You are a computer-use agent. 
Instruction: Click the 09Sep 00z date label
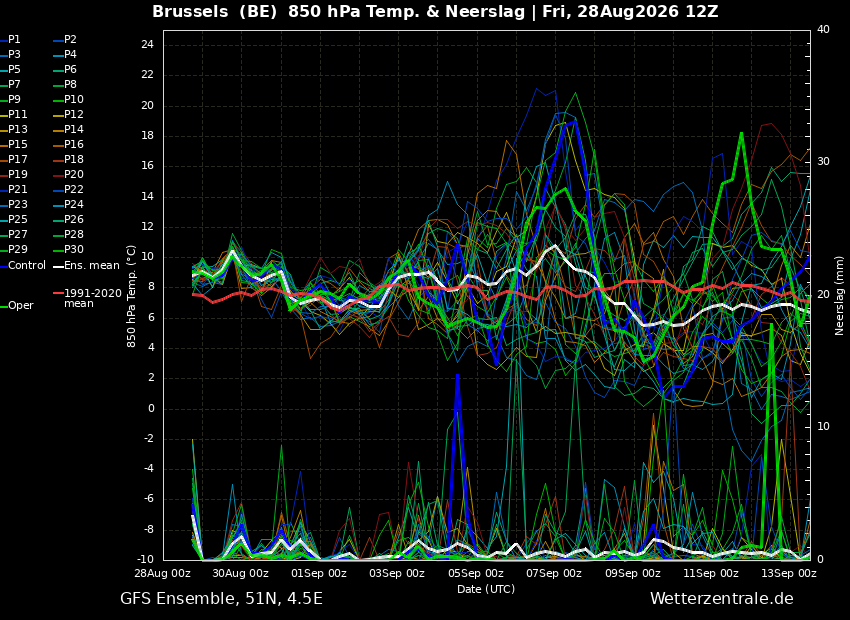tap(633, 573)
